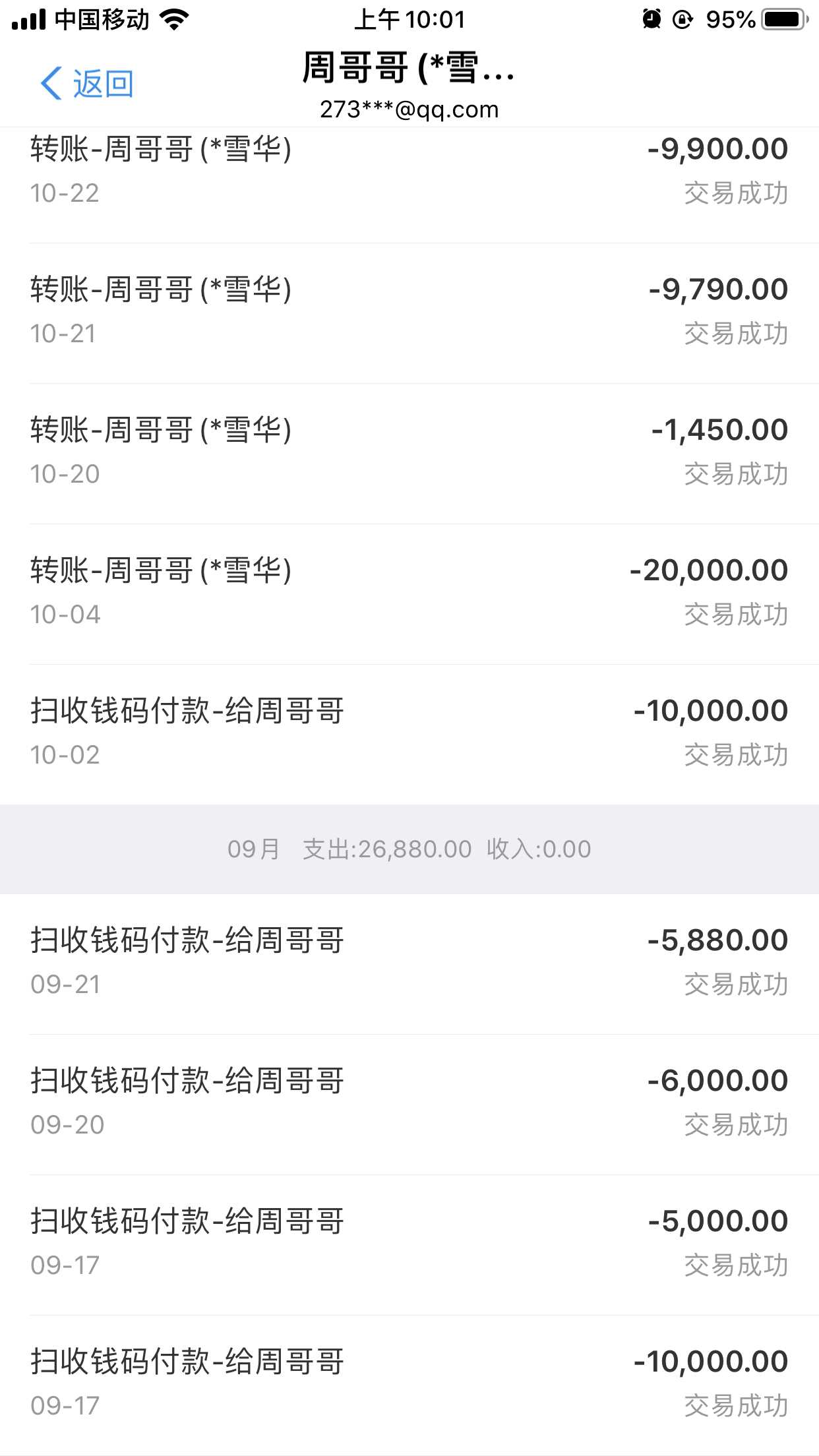Tap the 273***@qq.com account subtitle
Viewport: 819px width, 1456px height.
point(409,109)
